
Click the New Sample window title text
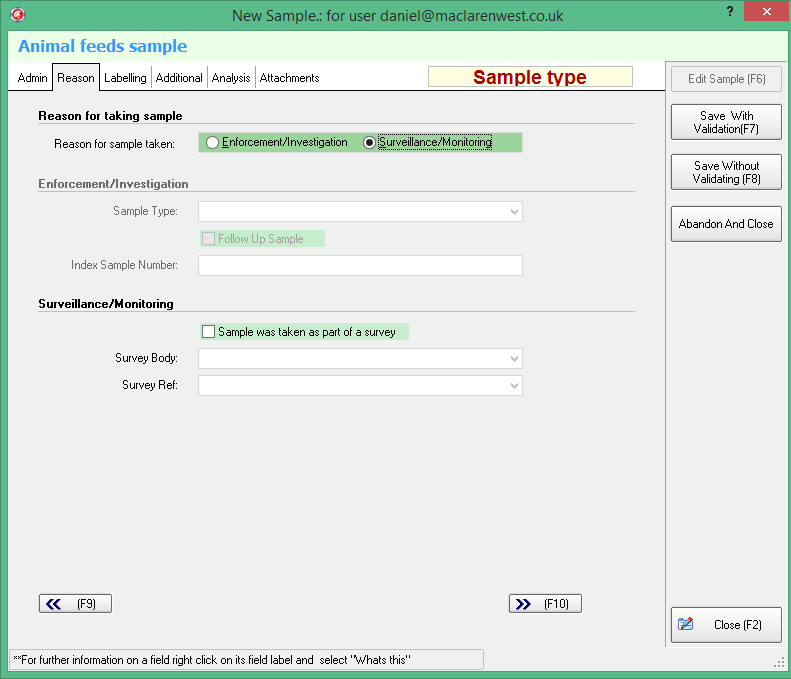click(x=398, y=16)
